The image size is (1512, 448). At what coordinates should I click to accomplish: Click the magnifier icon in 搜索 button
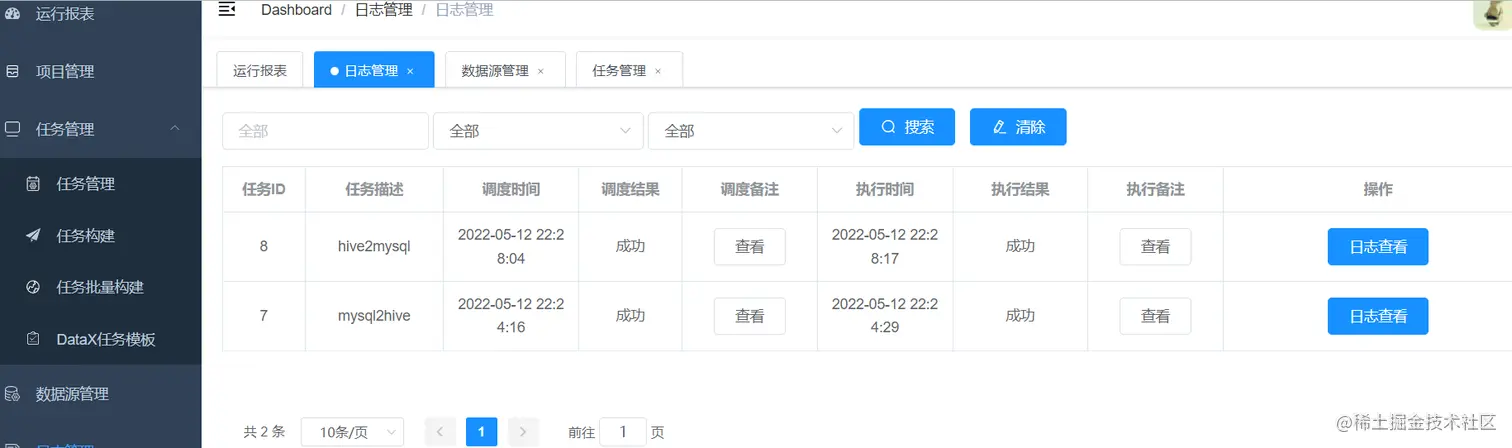888,127
